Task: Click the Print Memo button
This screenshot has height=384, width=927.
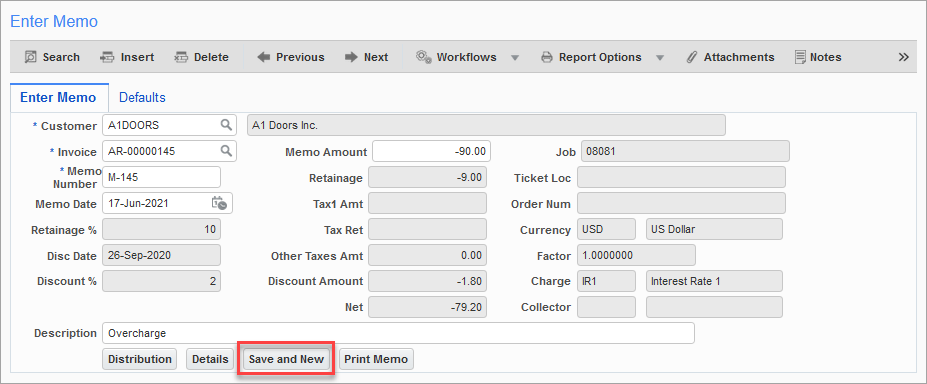Action: (376, 359)
